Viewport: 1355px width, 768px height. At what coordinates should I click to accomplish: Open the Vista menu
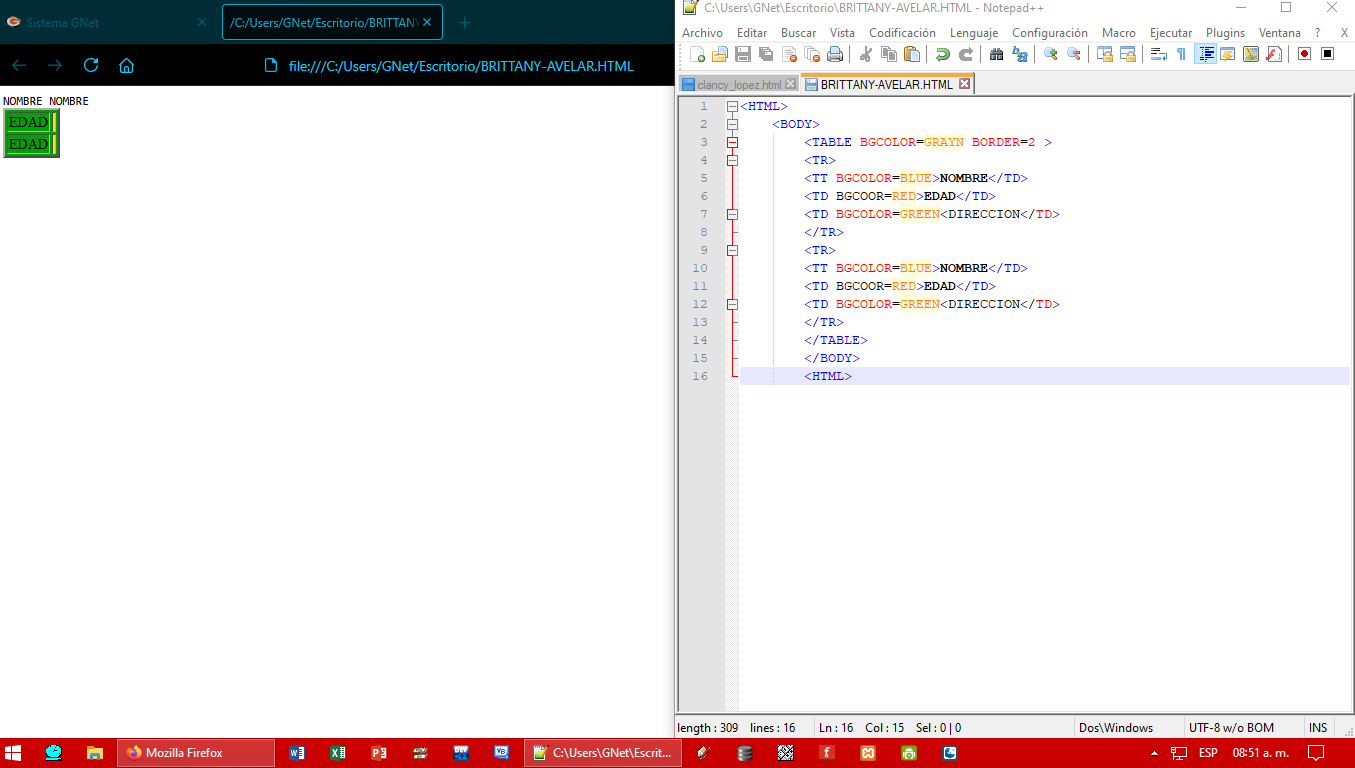[x=842, y=33]
